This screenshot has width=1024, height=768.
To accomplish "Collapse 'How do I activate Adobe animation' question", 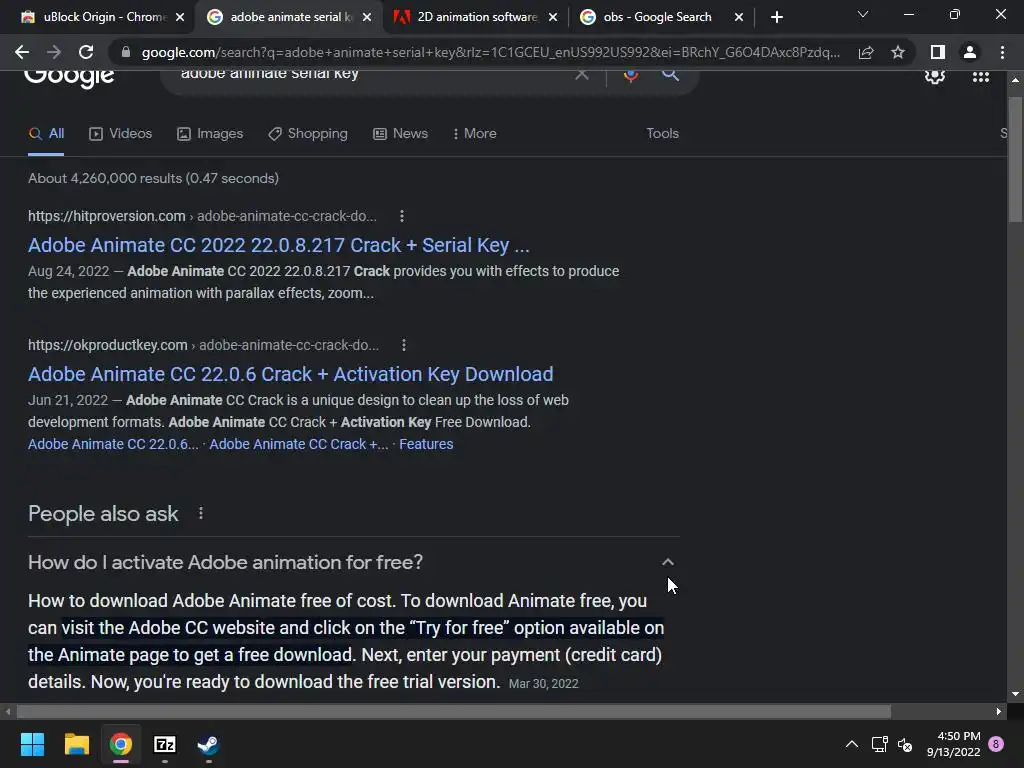I will click(667, 562).
